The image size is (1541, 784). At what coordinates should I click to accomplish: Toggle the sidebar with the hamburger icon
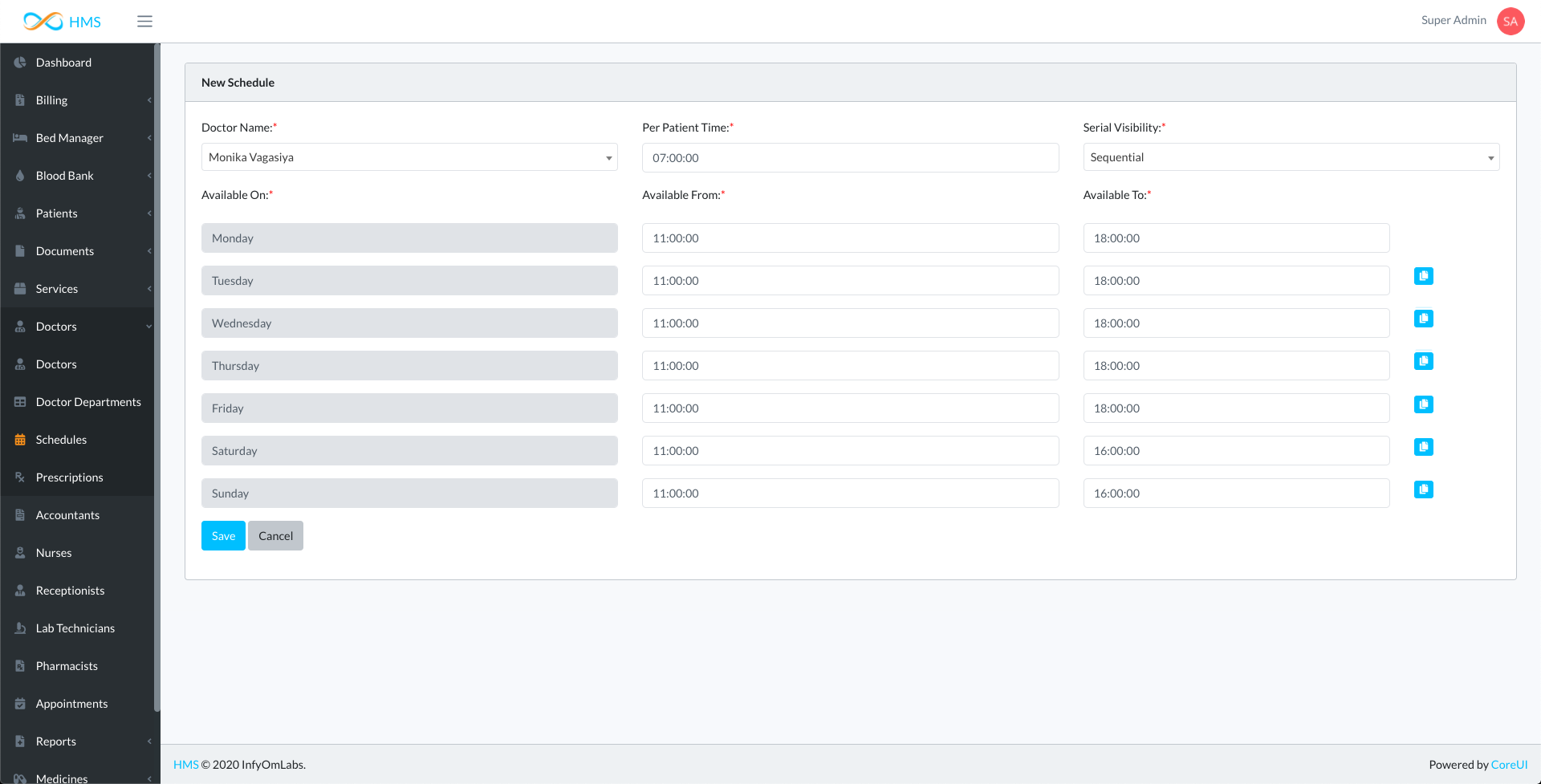pos(144,22)
